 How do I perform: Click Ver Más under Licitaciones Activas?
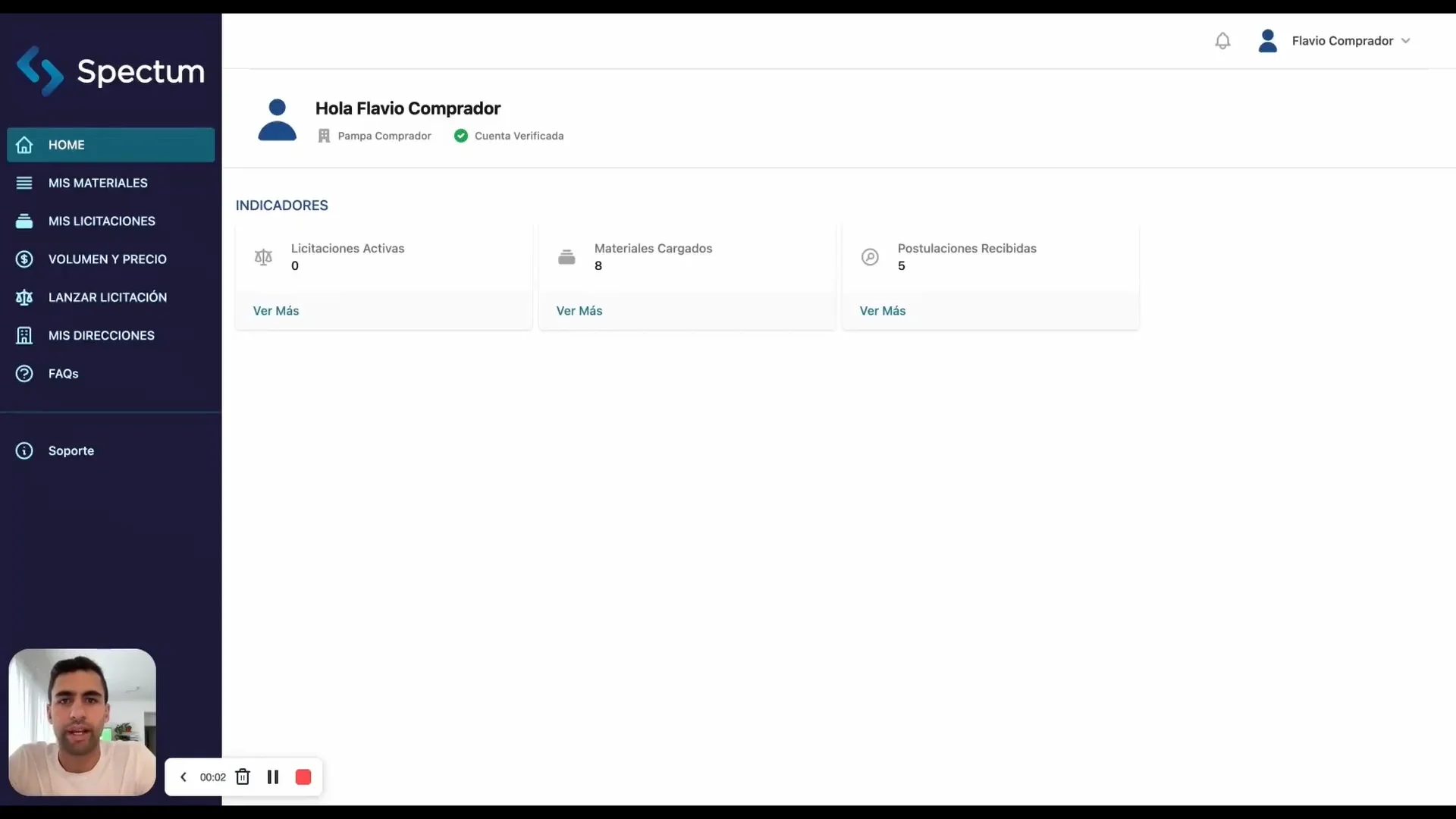276,311
